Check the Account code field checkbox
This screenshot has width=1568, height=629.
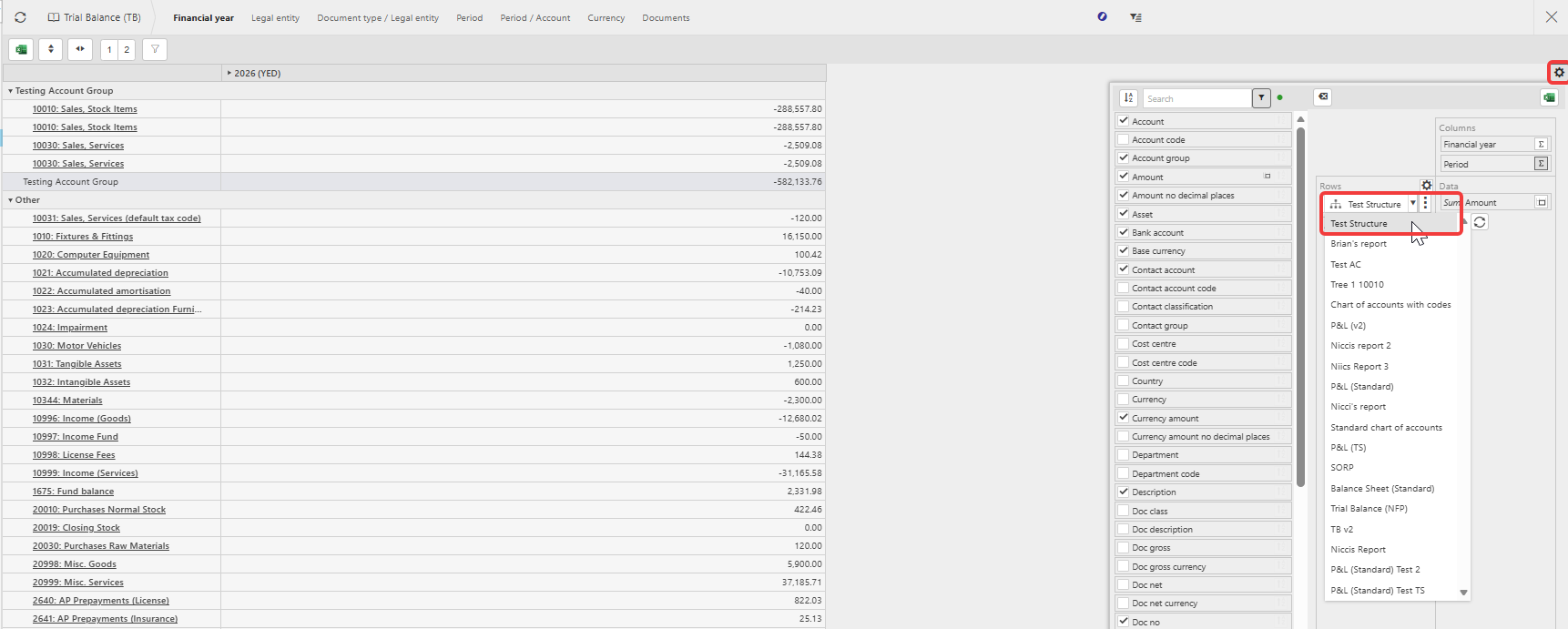[1124, 139]
